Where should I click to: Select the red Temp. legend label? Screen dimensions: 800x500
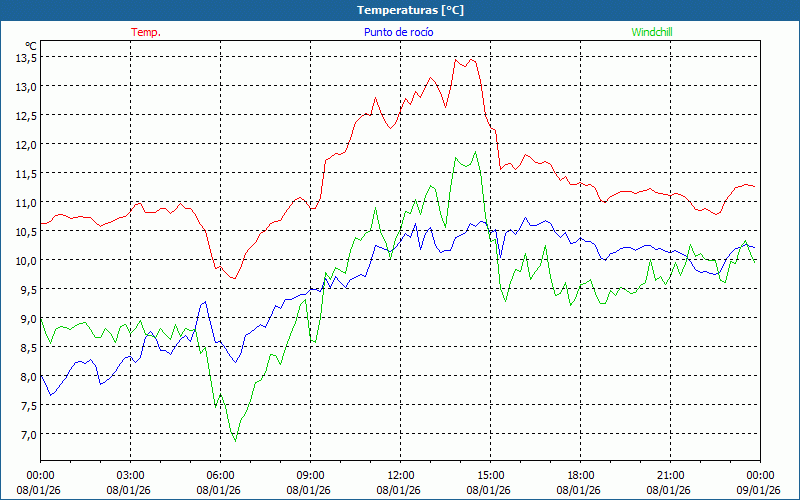coord(146,32)
